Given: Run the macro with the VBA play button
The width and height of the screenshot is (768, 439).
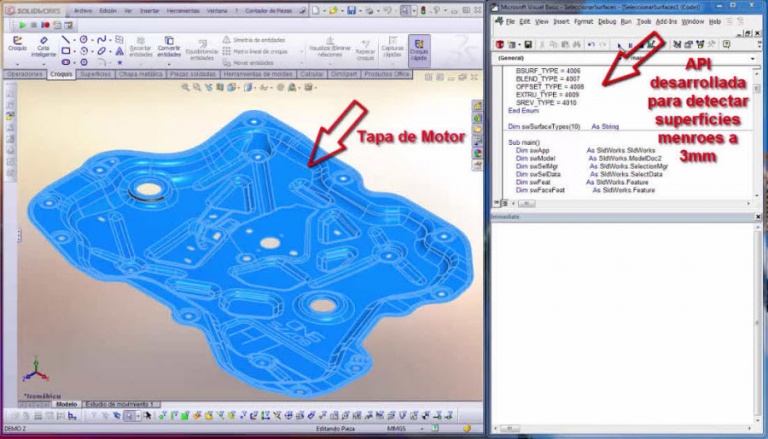Looking at the screenshot, I should (620, 44).
